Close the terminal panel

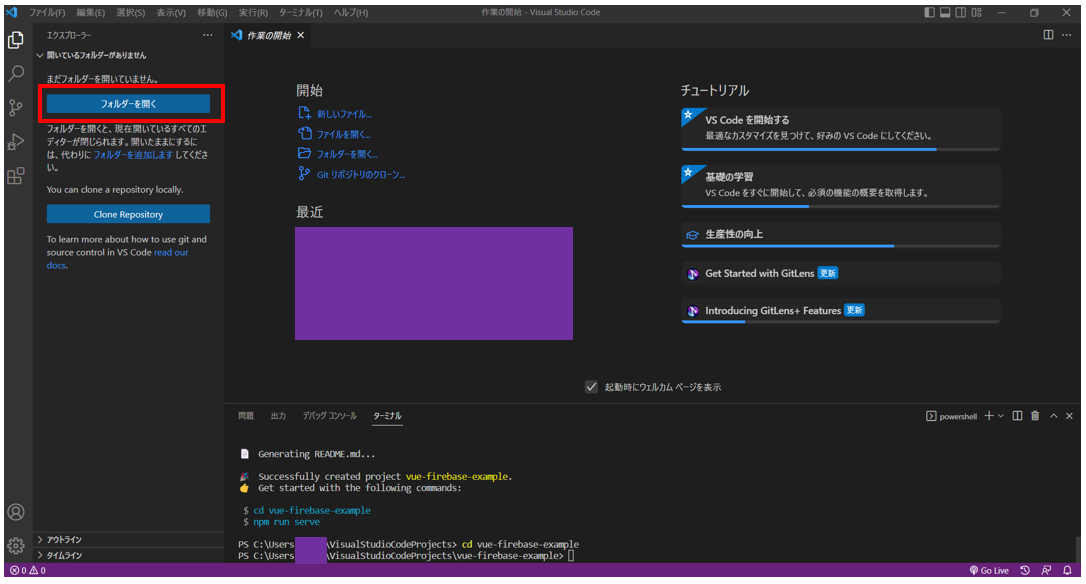(x=1069, y=416)
